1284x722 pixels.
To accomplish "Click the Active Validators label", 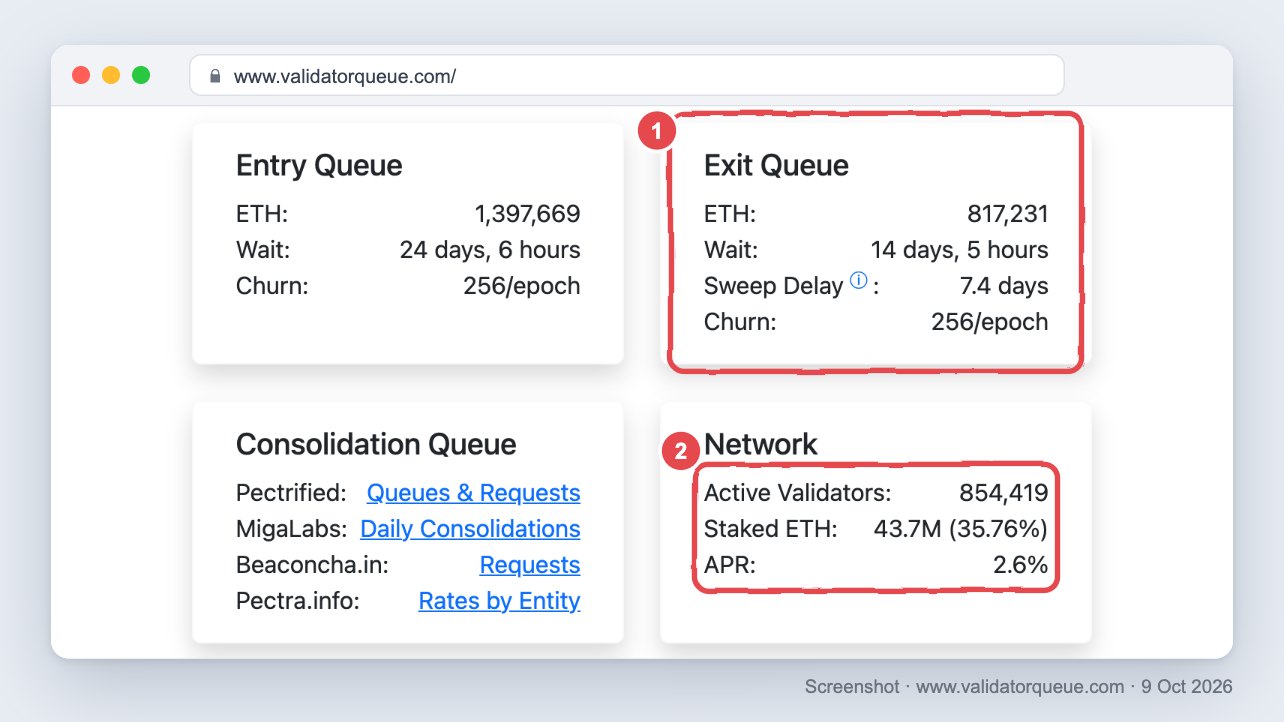I will tap(797, 493).
